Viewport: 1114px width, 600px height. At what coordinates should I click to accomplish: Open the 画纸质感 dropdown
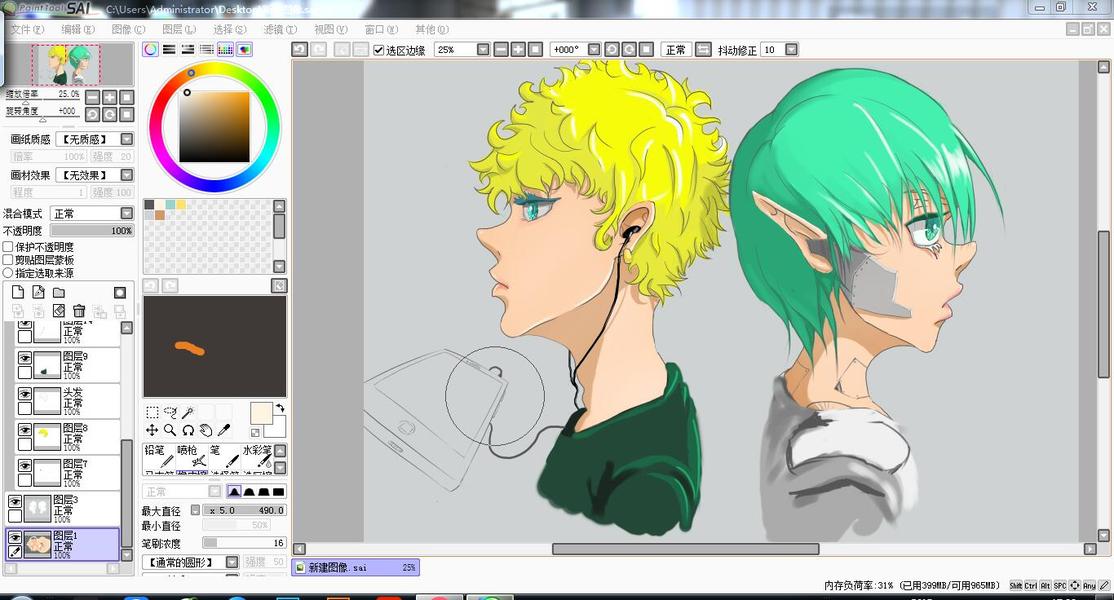coord(126,138)
